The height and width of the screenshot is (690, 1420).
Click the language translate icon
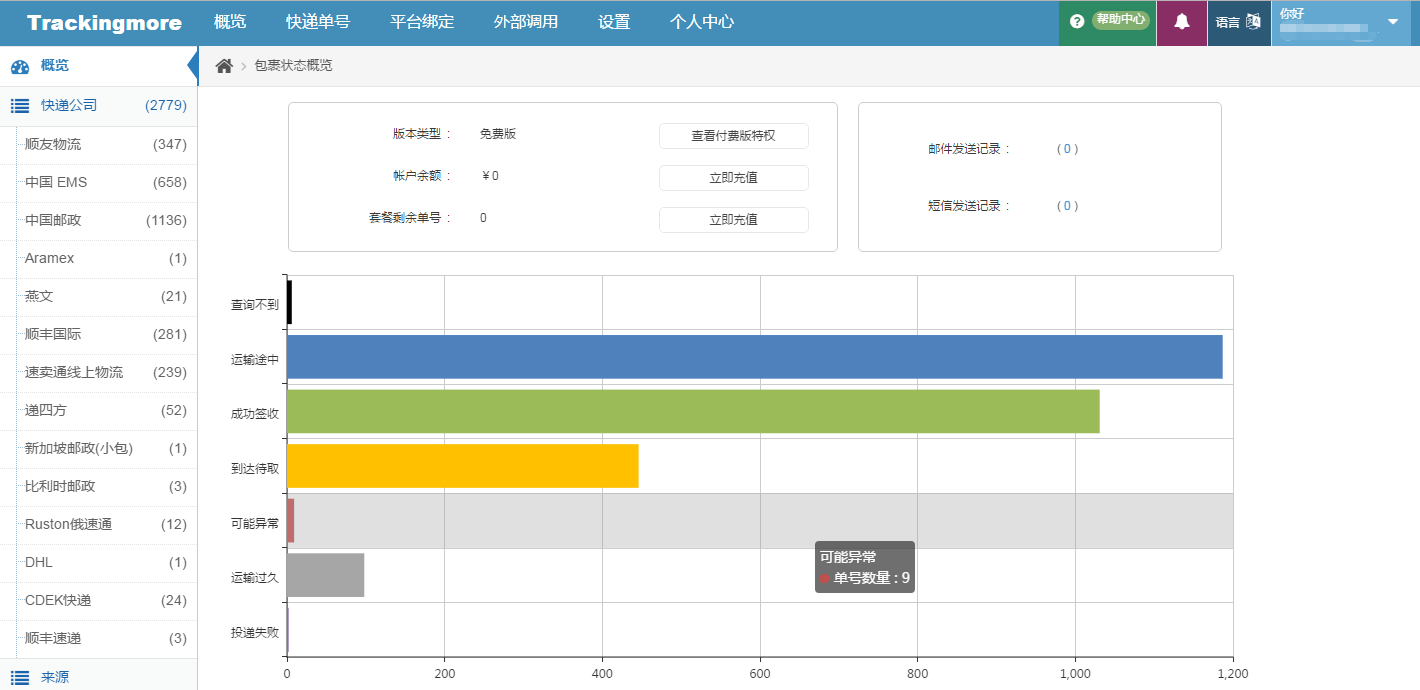click(x=1253, y=21)
